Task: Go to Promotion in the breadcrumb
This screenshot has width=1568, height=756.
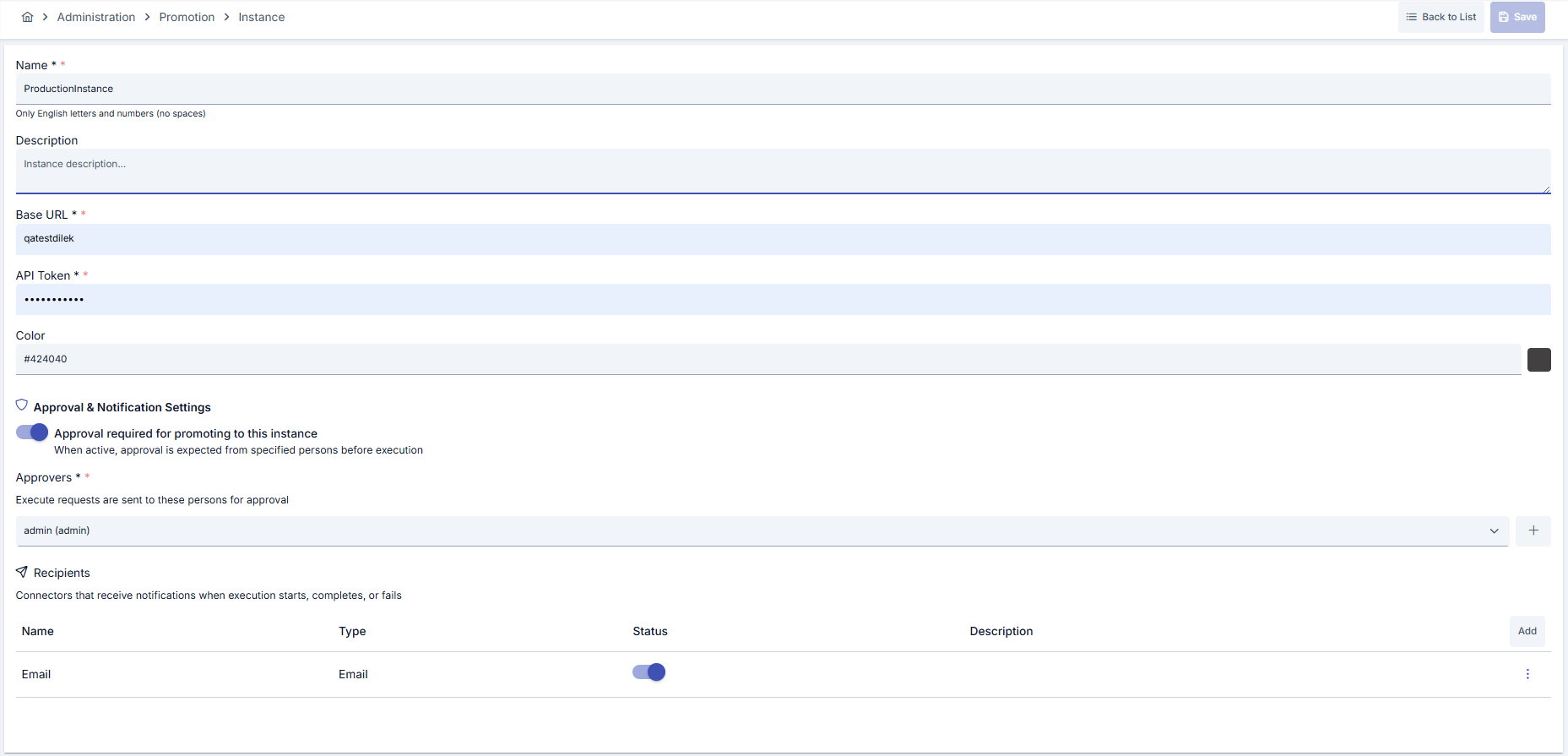Action: (187, 17)
